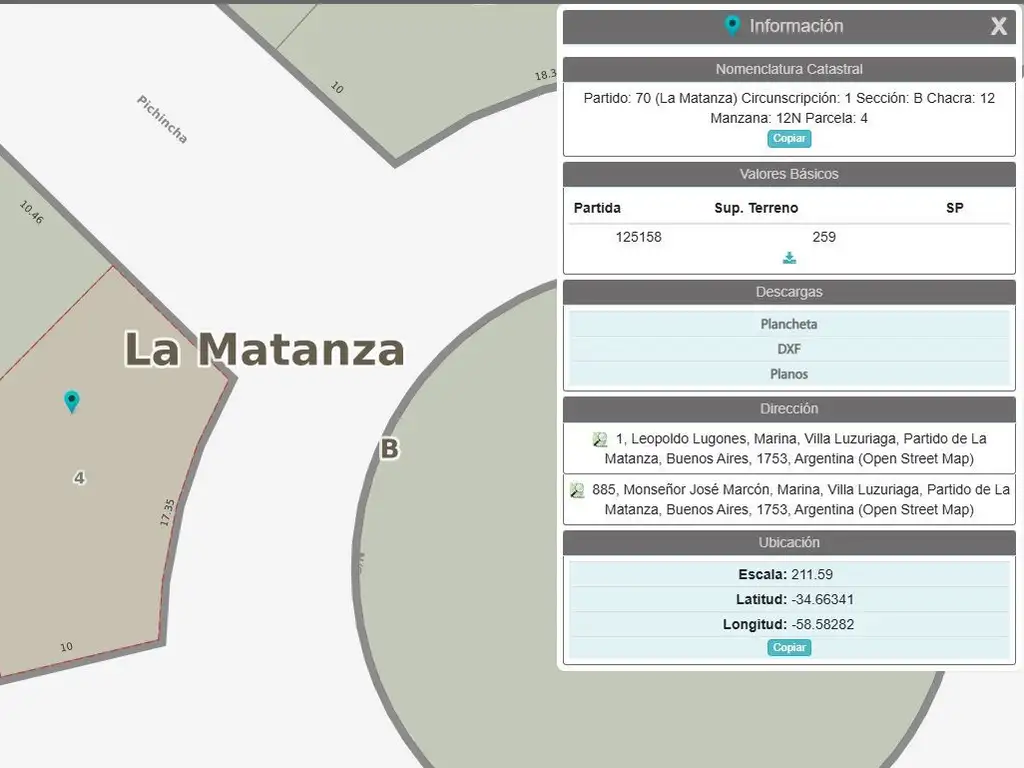Select the 885, Monseñor José Marcón address text

tap(800, 500)
